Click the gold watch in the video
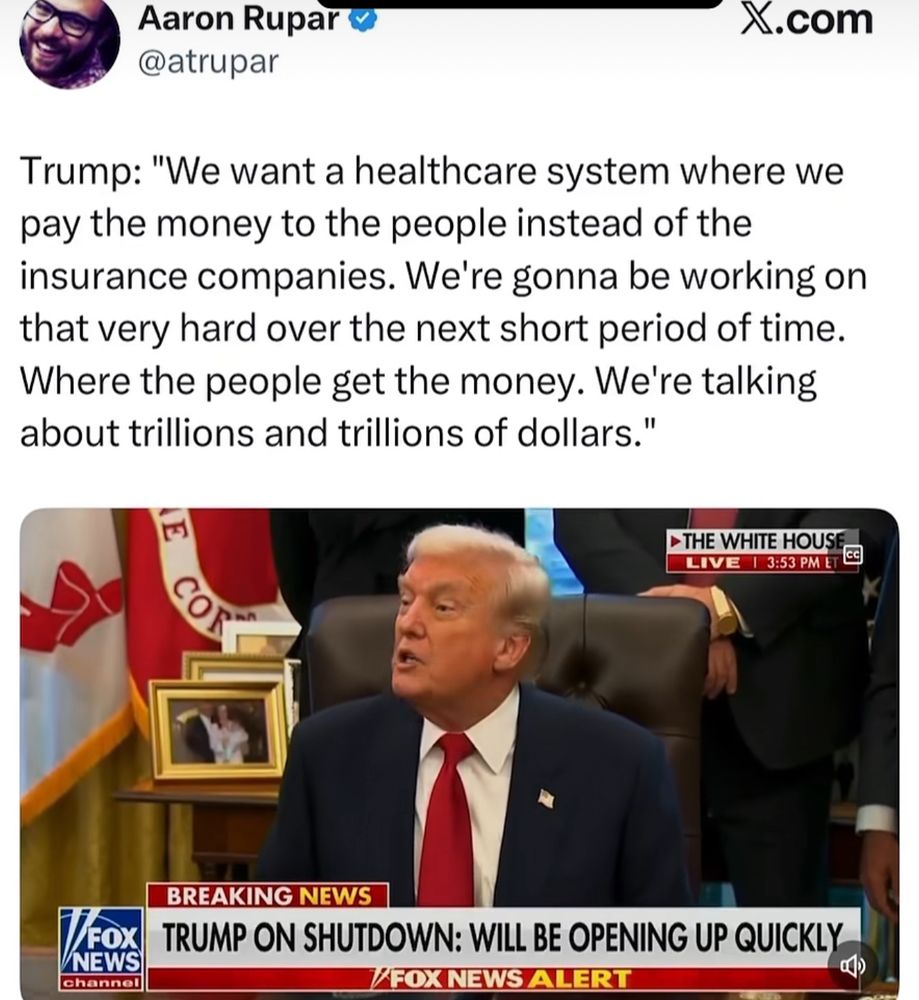The image size is (919, 1000). pyautogui.click(x=725, y=612)
